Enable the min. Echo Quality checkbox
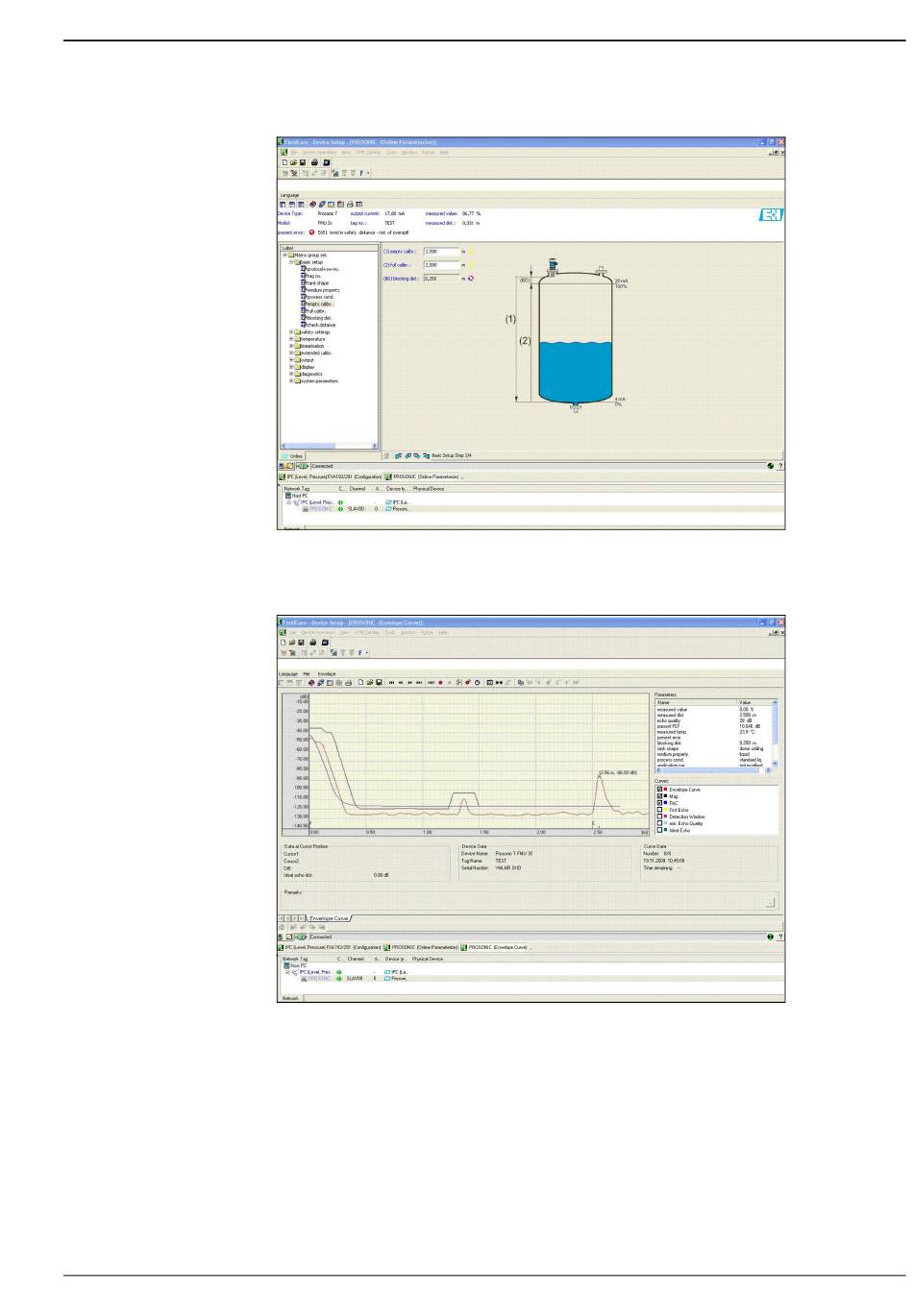 click(x=659, y=823)
